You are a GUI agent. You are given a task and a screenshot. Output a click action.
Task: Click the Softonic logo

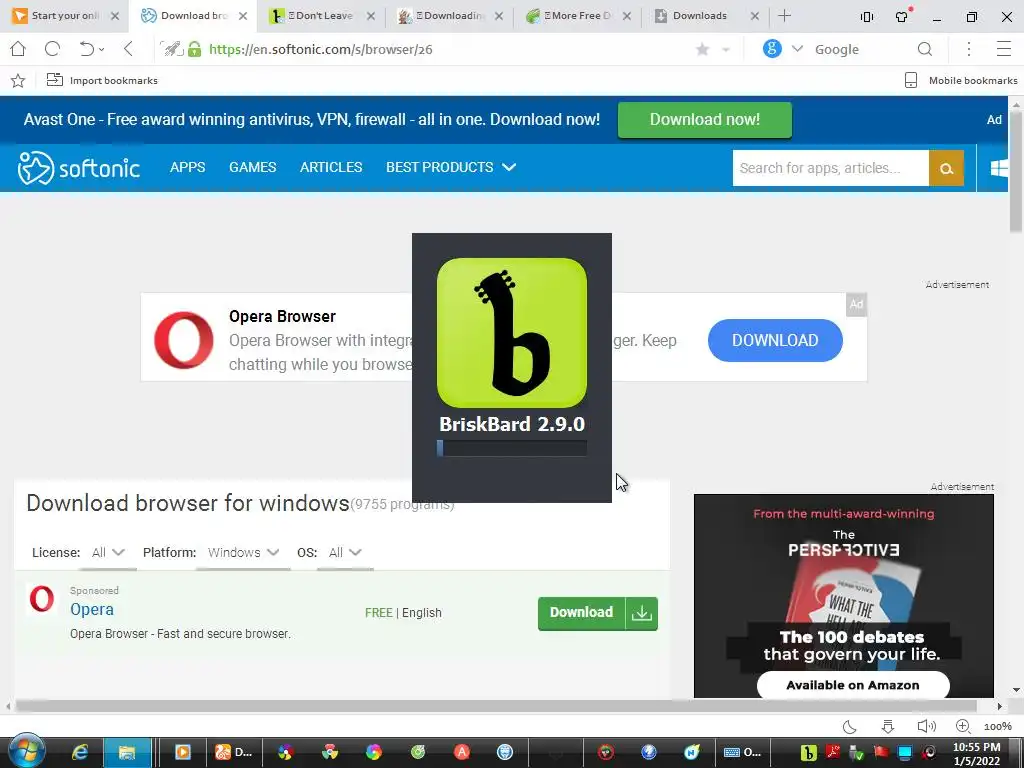click(x=78, y=168)
